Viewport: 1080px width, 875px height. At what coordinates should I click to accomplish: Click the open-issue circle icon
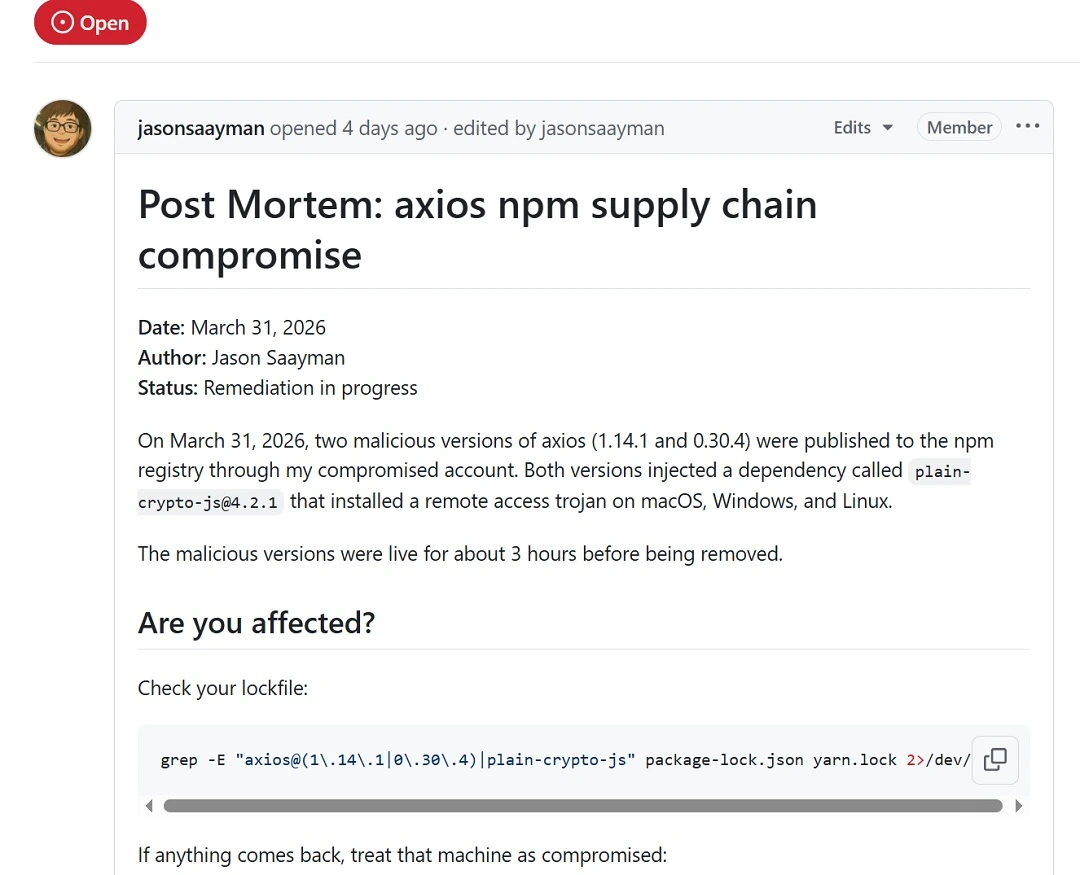pos(61,22)
